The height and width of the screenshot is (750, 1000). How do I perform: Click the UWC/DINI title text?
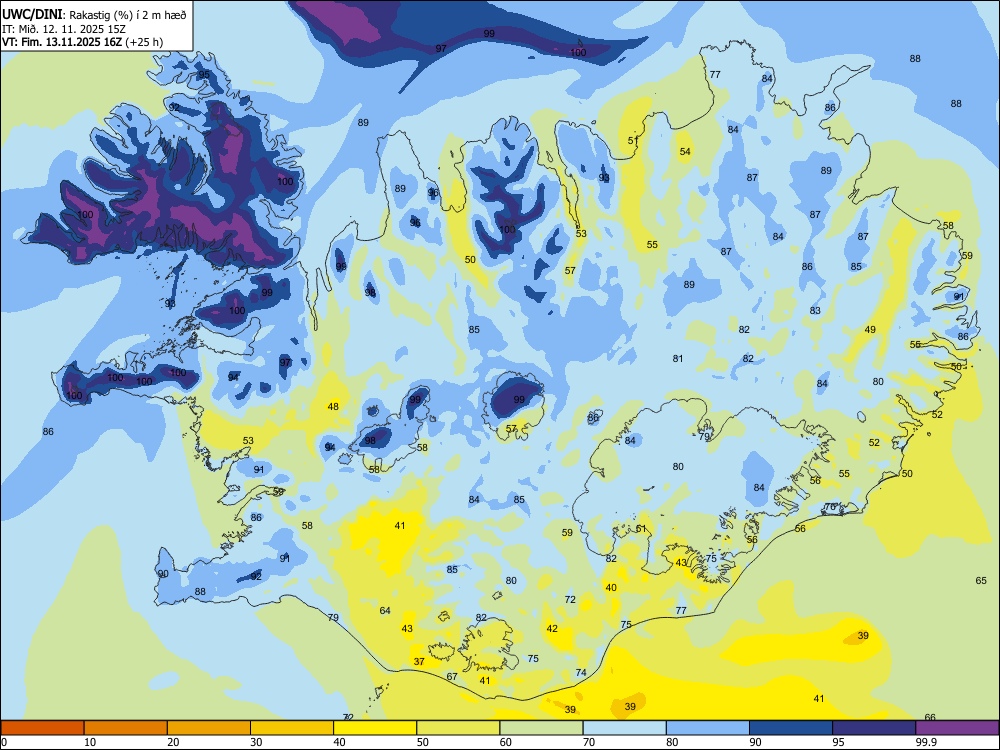tap(32, 14)
